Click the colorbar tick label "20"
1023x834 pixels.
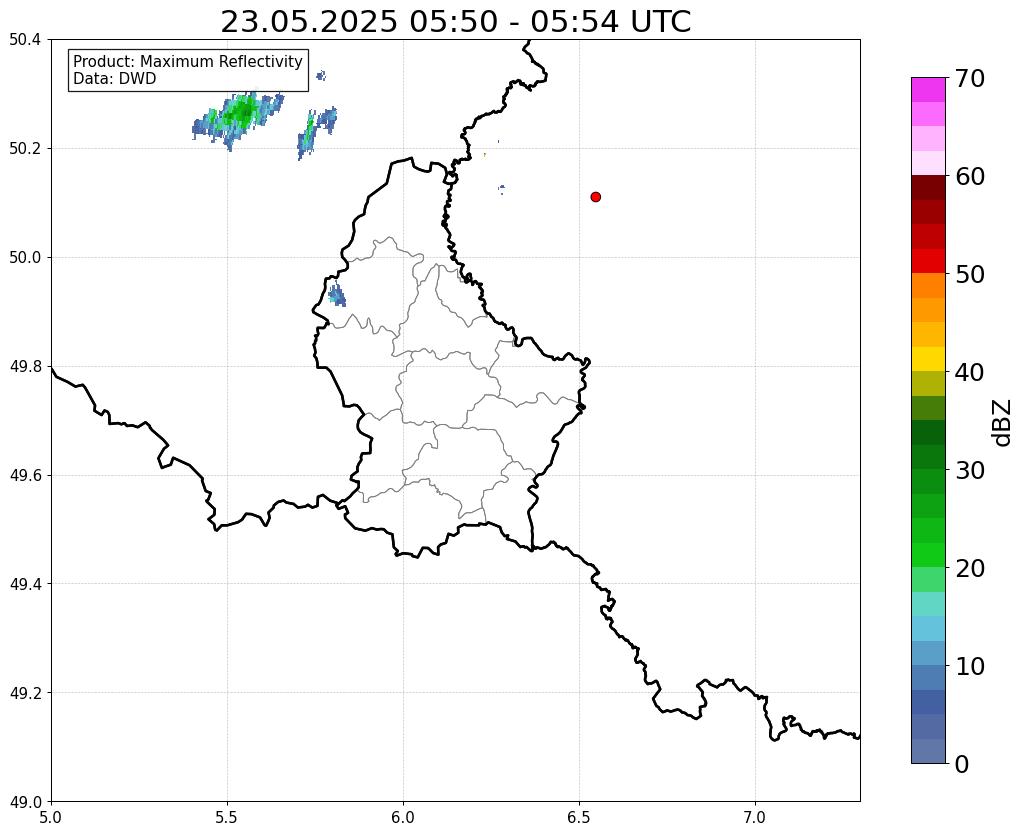[x=970, y=568]
